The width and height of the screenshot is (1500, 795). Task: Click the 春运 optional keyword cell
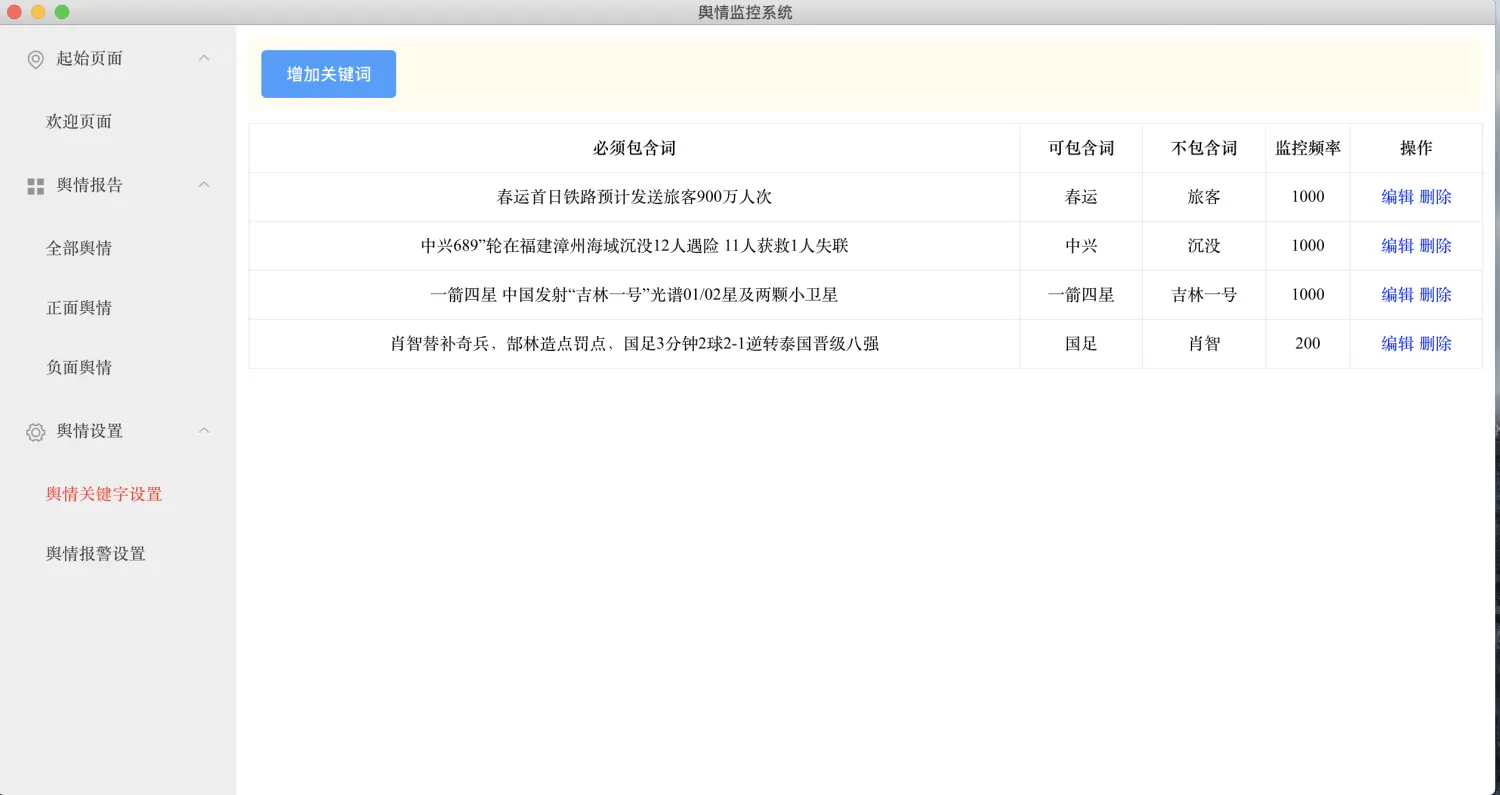(x=1081, y=197)
